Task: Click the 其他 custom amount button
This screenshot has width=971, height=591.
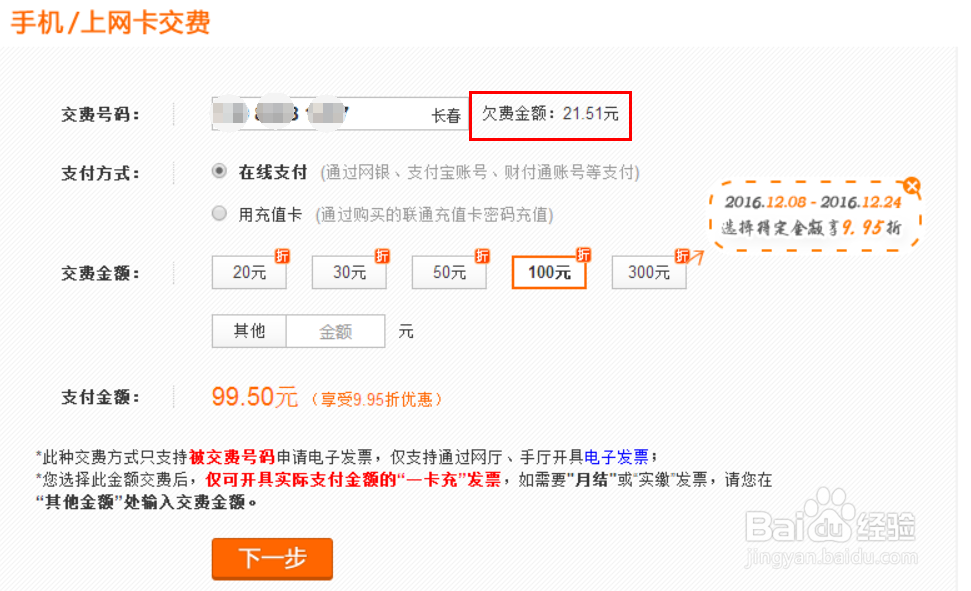Action: (x=249, y=331)
